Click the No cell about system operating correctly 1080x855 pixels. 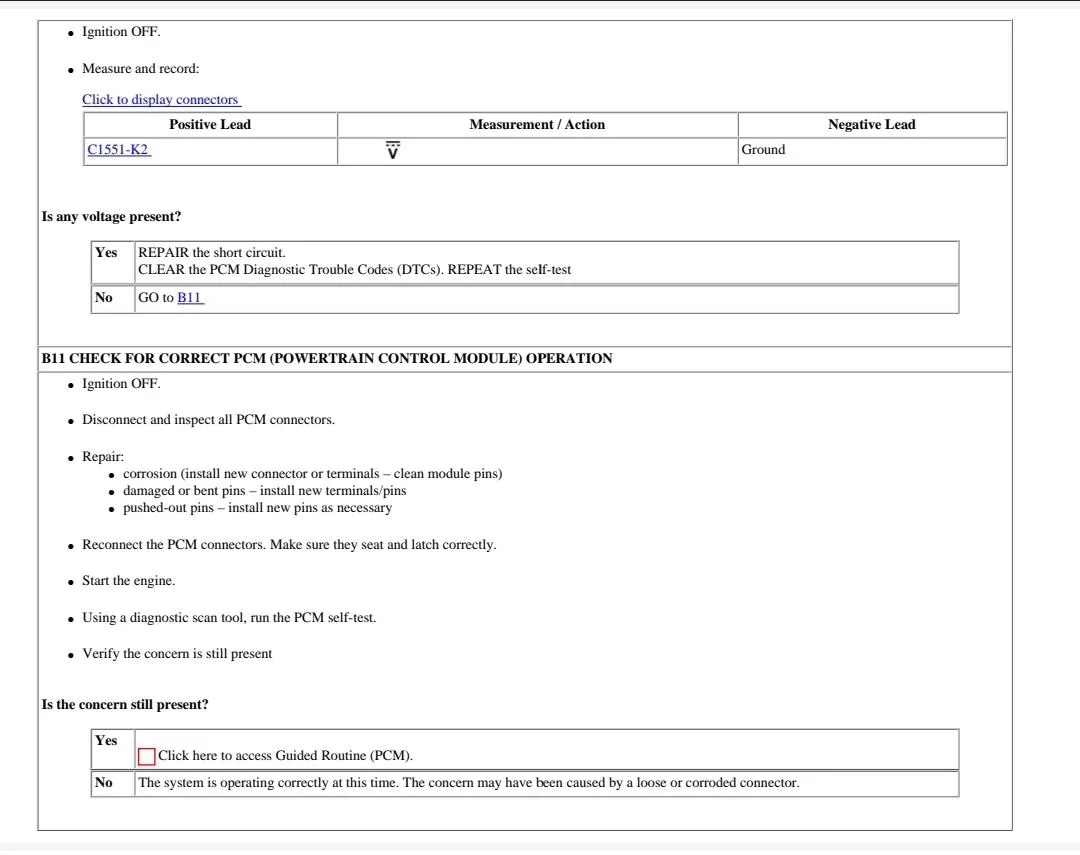point(113,783)
